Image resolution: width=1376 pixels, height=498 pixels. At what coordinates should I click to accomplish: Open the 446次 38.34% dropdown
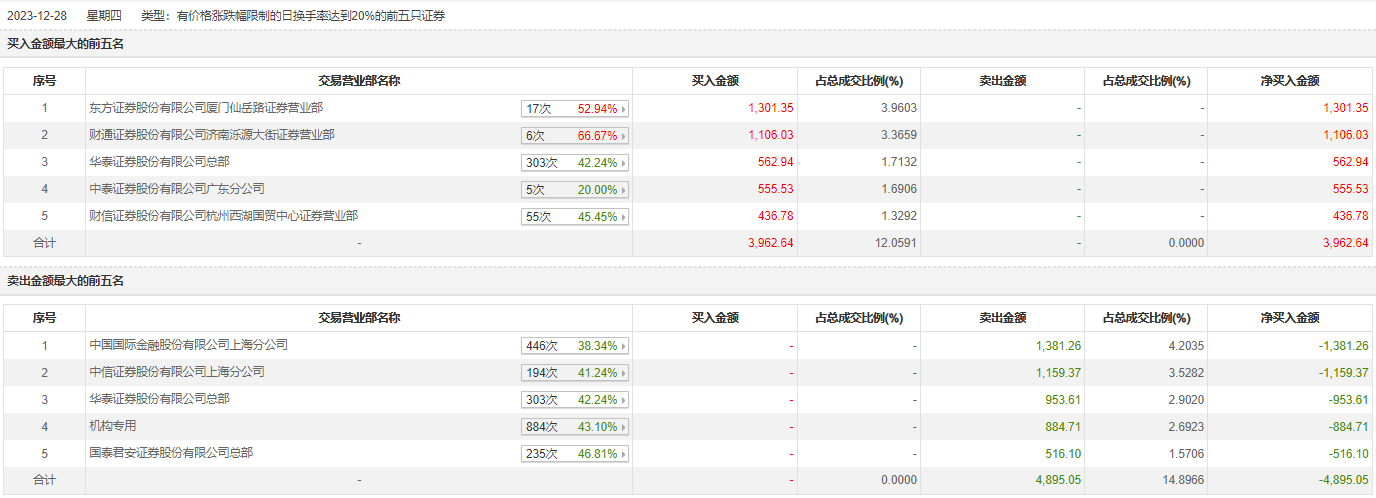click(x=625, y=347)
